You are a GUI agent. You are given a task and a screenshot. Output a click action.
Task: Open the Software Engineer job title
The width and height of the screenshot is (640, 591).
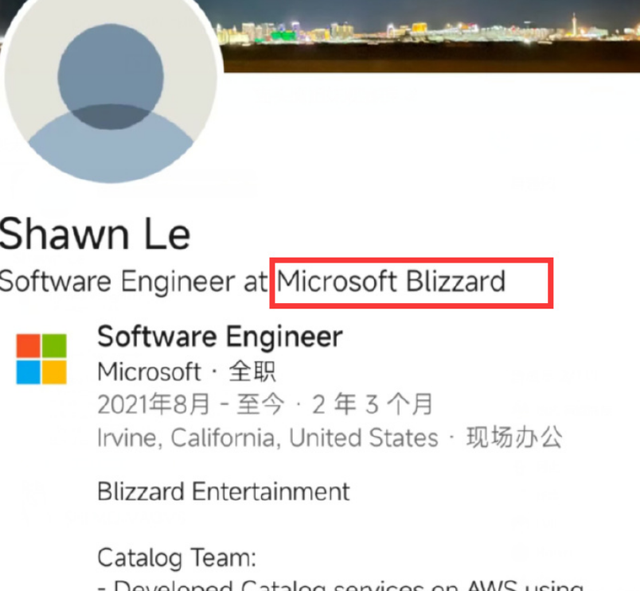(220, 337)
